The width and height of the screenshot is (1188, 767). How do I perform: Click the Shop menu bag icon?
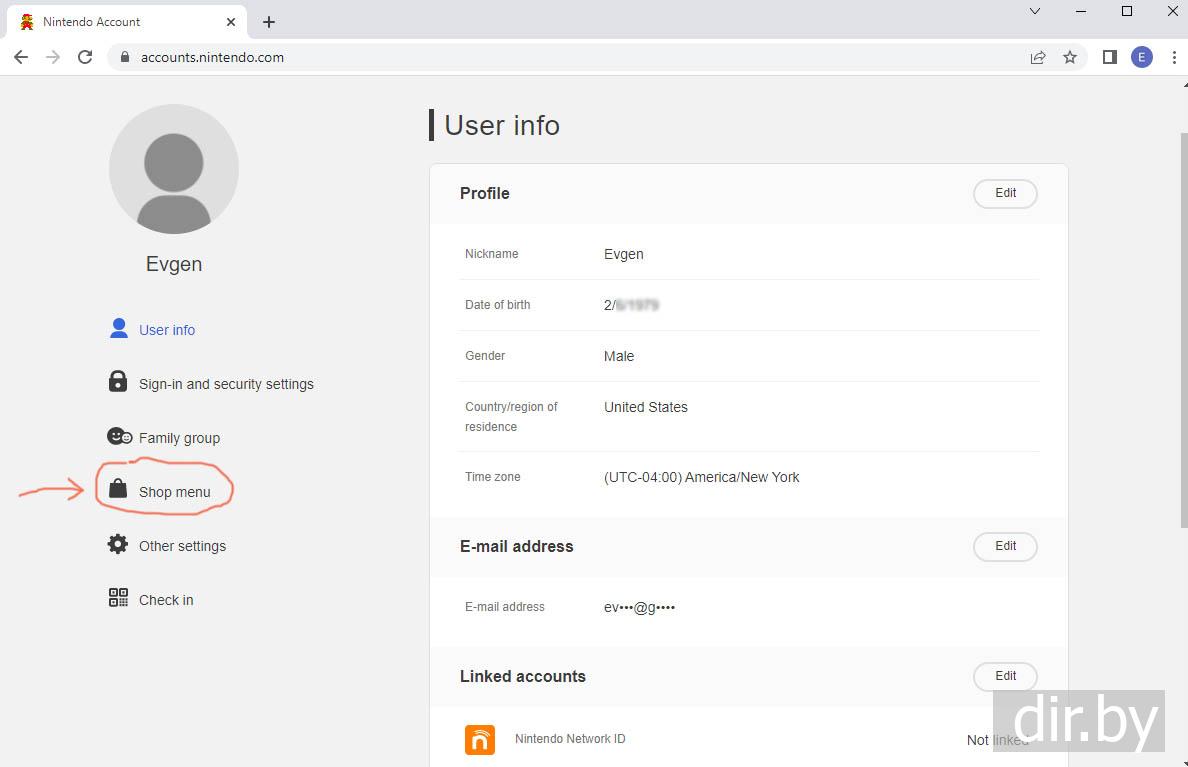[118, 489]
